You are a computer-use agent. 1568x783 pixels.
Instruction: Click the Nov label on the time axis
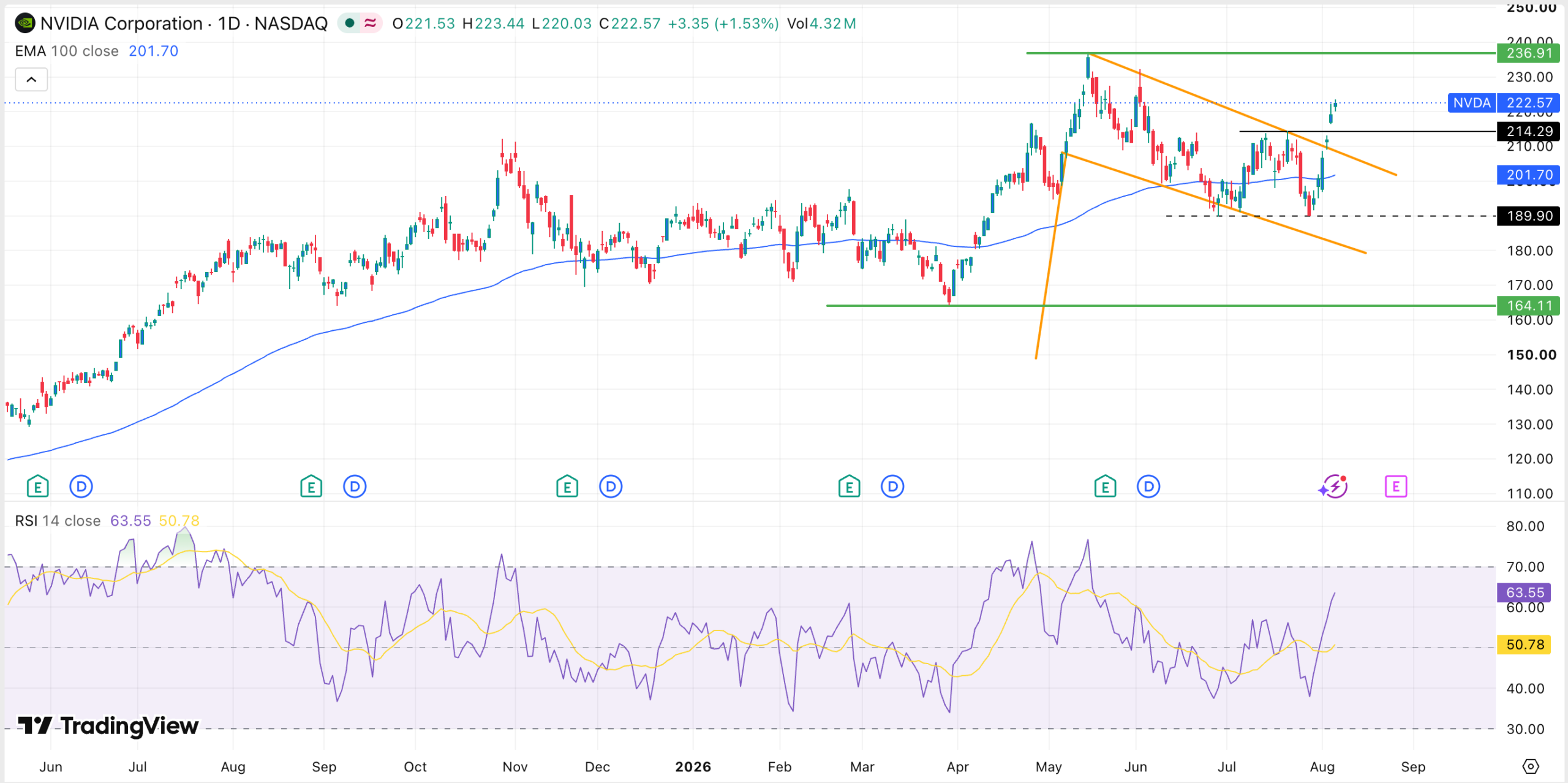click(515, 766)
